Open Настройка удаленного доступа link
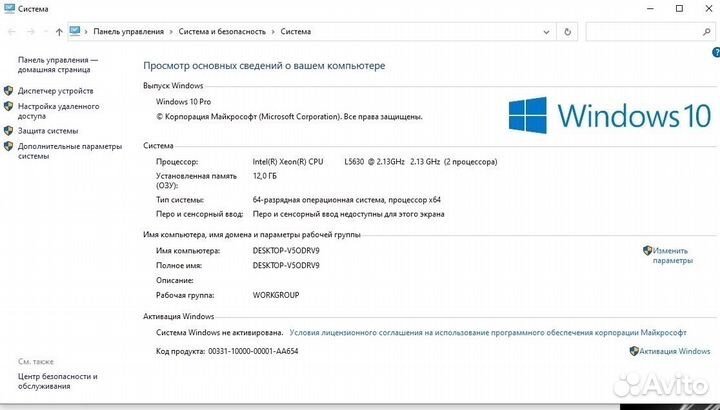Viewport: 720px width, 410px height. 58,111
